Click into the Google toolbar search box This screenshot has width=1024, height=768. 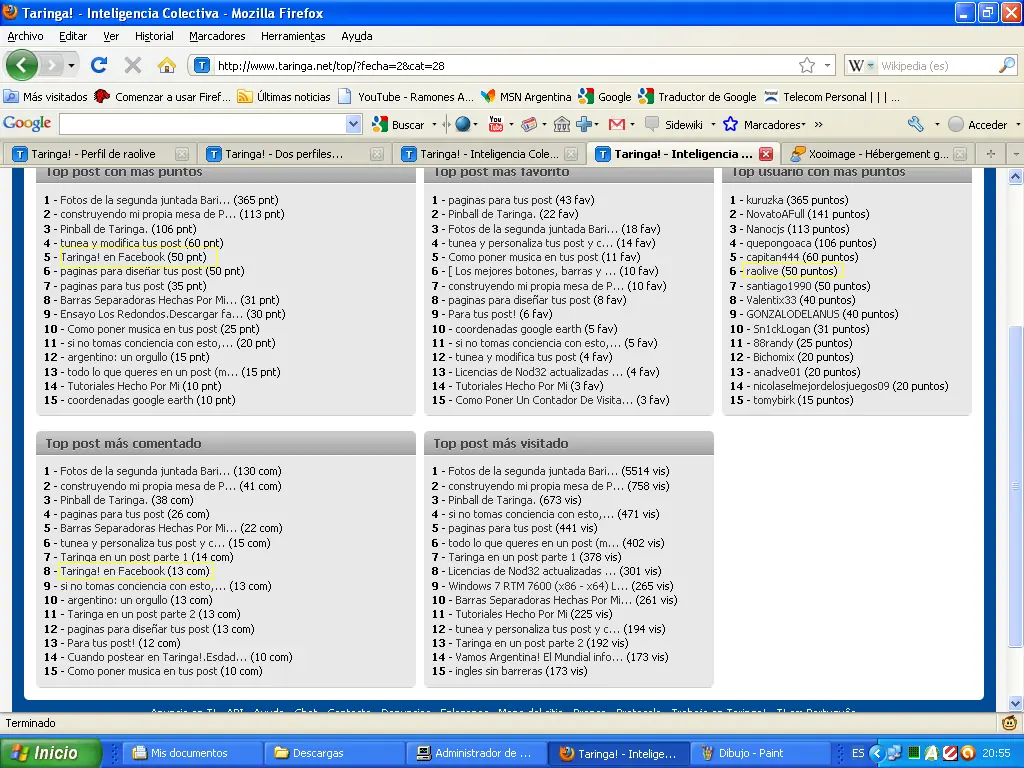pos(202,124)
